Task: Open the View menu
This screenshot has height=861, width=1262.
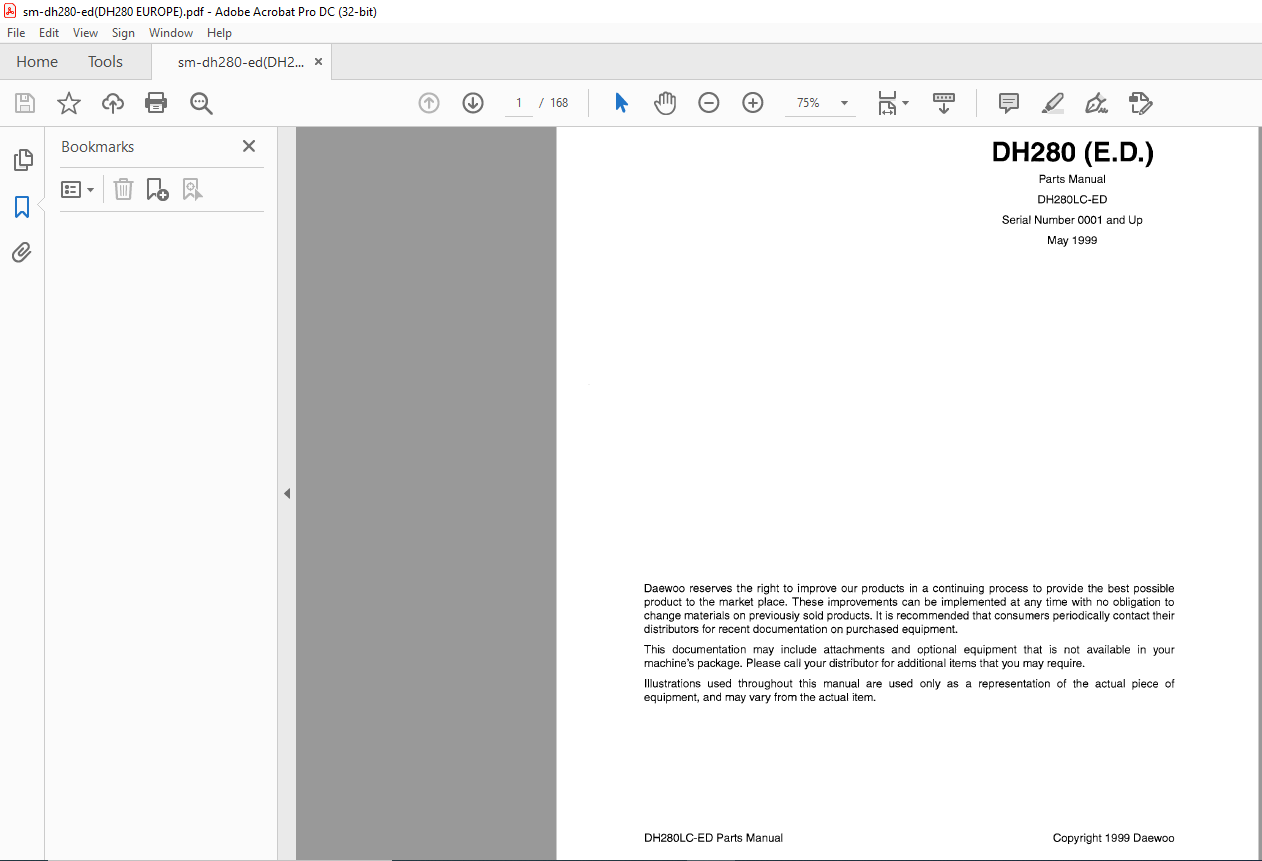Action: (x=85, y=33)
